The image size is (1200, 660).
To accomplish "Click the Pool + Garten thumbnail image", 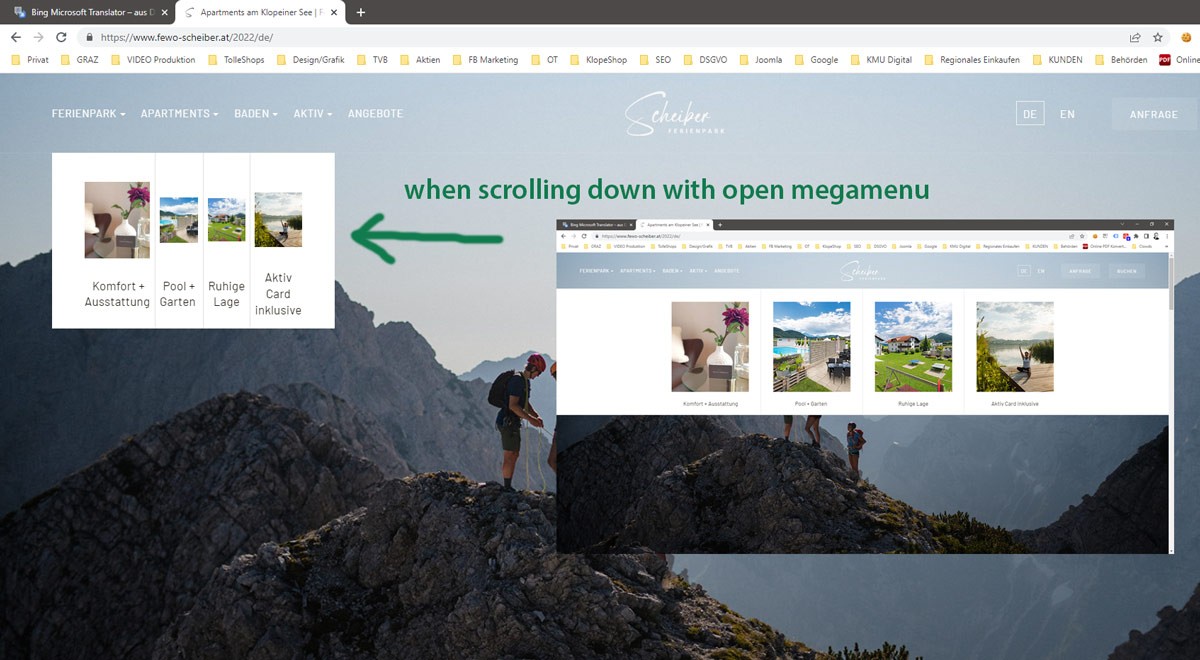I will coord(179,220).
